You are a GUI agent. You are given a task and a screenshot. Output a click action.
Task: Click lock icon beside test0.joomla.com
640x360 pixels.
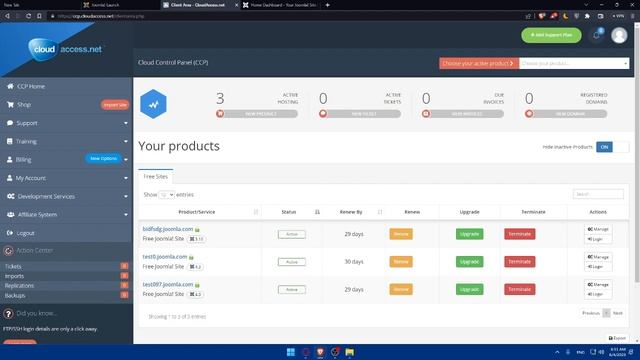tap(191, 258)
